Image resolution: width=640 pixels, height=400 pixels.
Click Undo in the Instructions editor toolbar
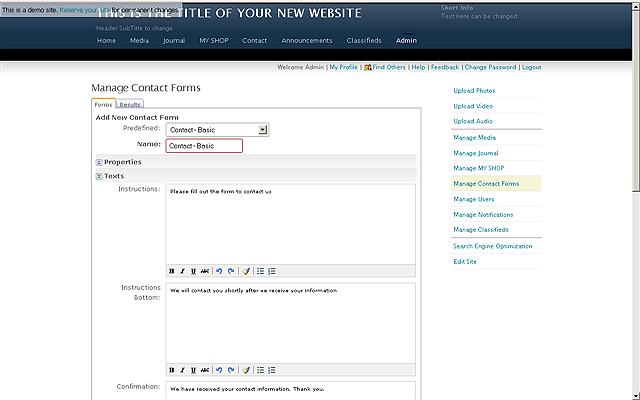coord(219,271)
